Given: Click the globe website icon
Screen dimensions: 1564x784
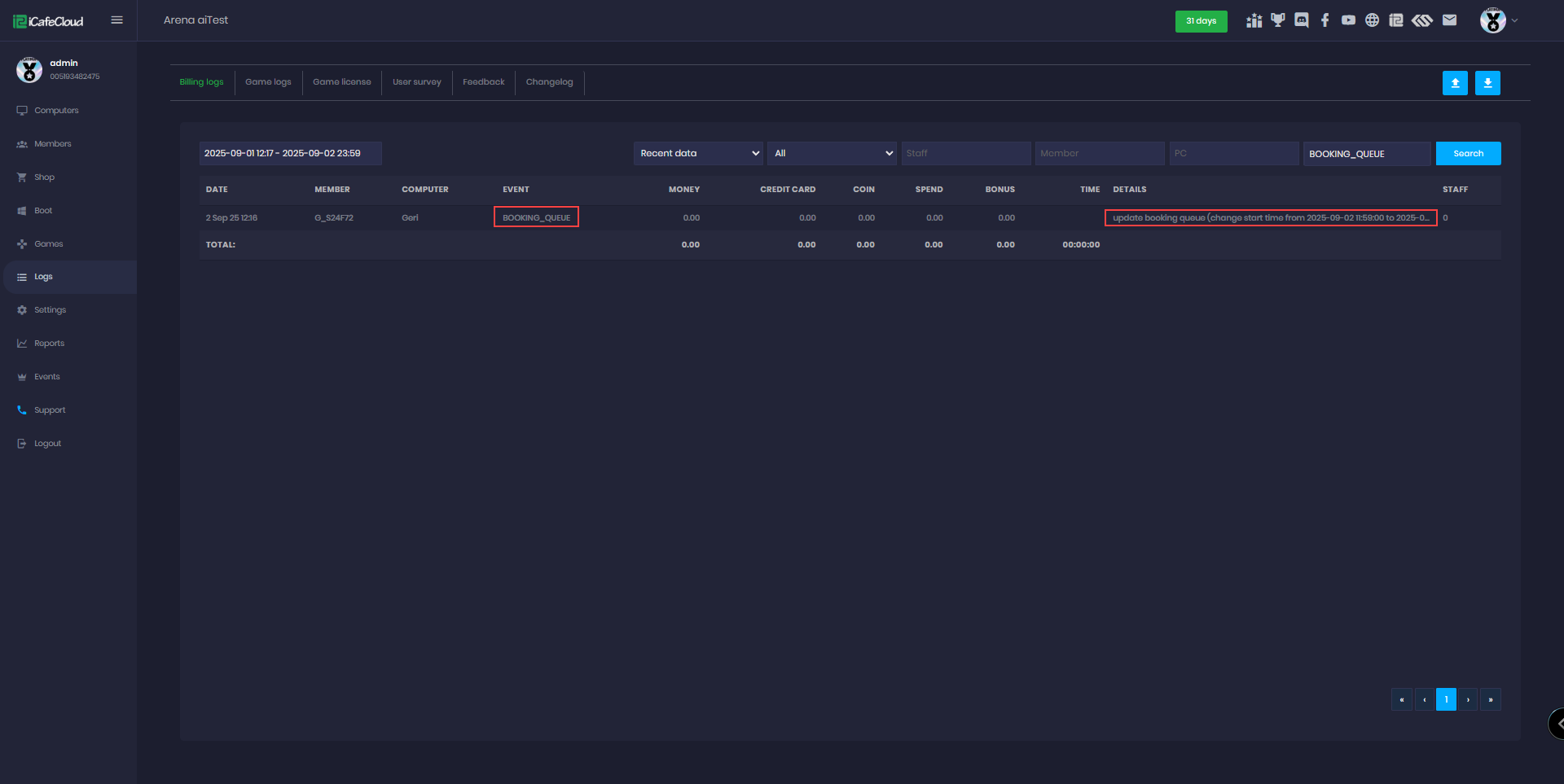Looking at the screenshot, I should 1372,20.
